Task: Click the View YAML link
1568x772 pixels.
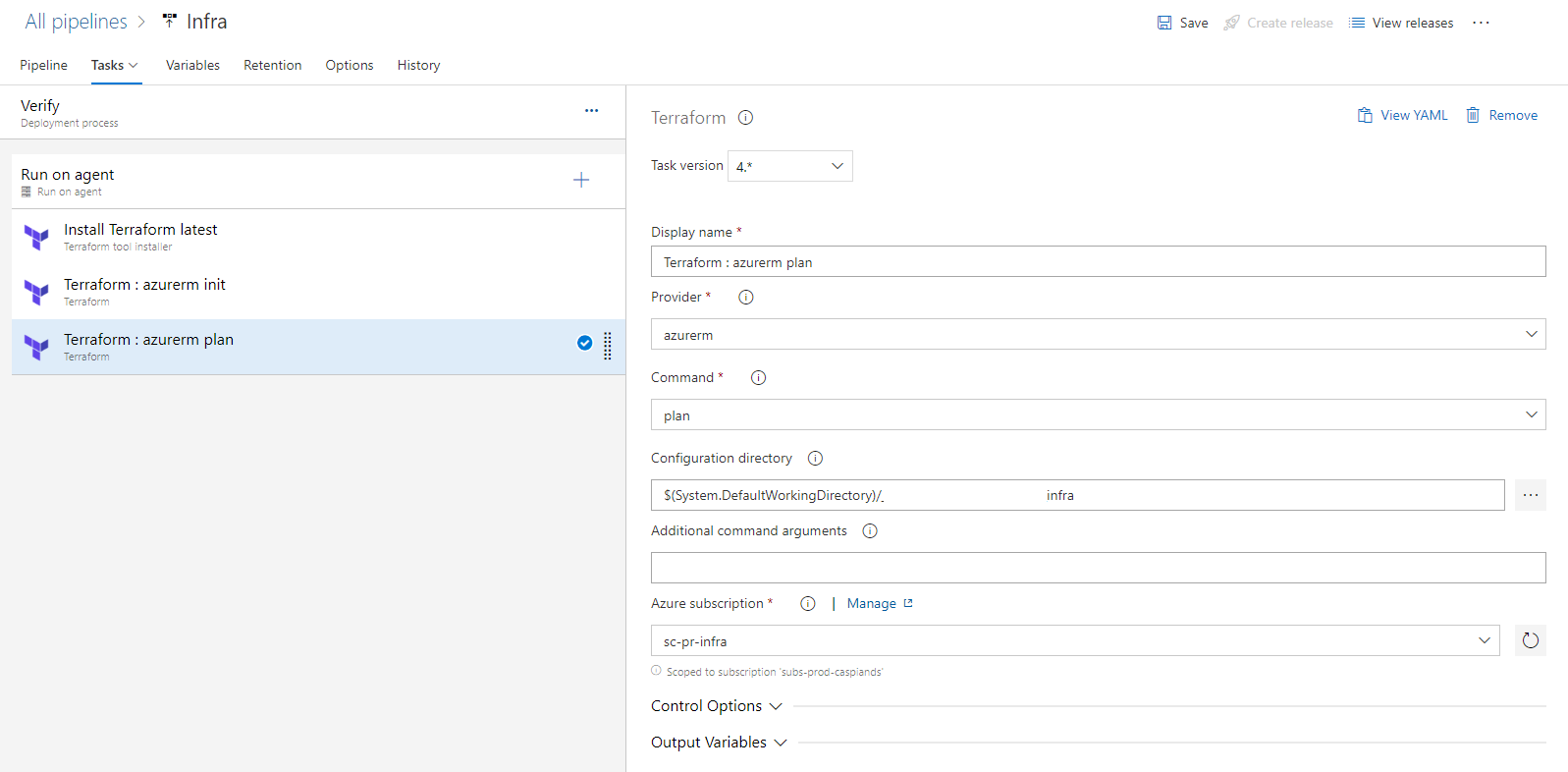Action: pyautogui.click(x=1414, y=115)
